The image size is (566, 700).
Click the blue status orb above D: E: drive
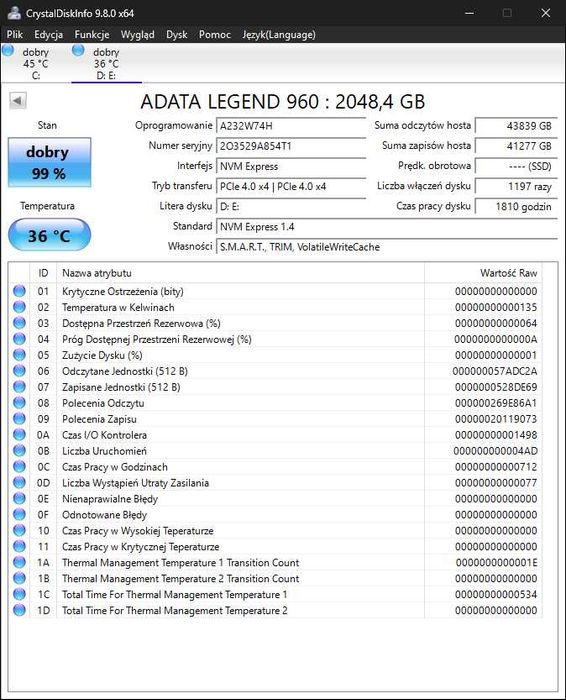tap(78, 50)
